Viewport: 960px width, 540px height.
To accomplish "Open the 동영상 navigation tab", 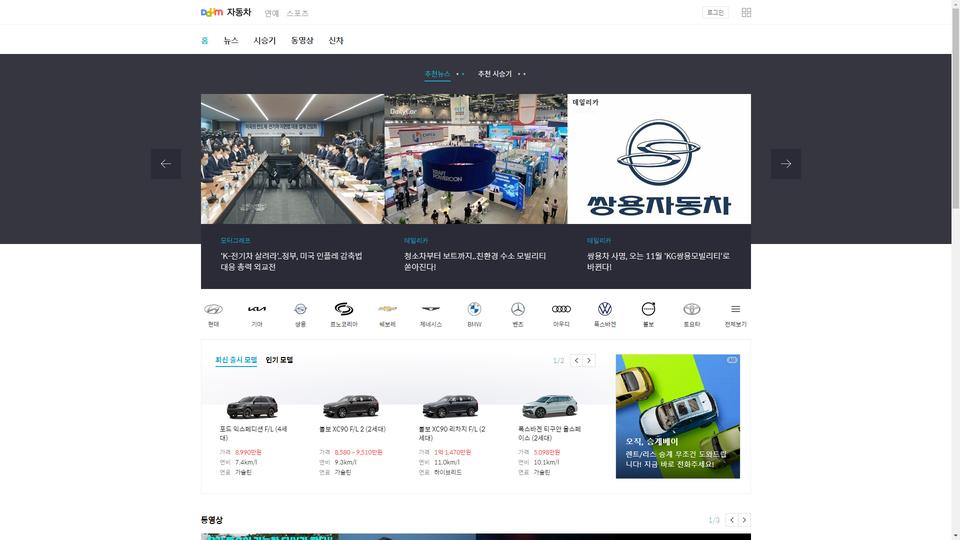I will tap(302, 40).
